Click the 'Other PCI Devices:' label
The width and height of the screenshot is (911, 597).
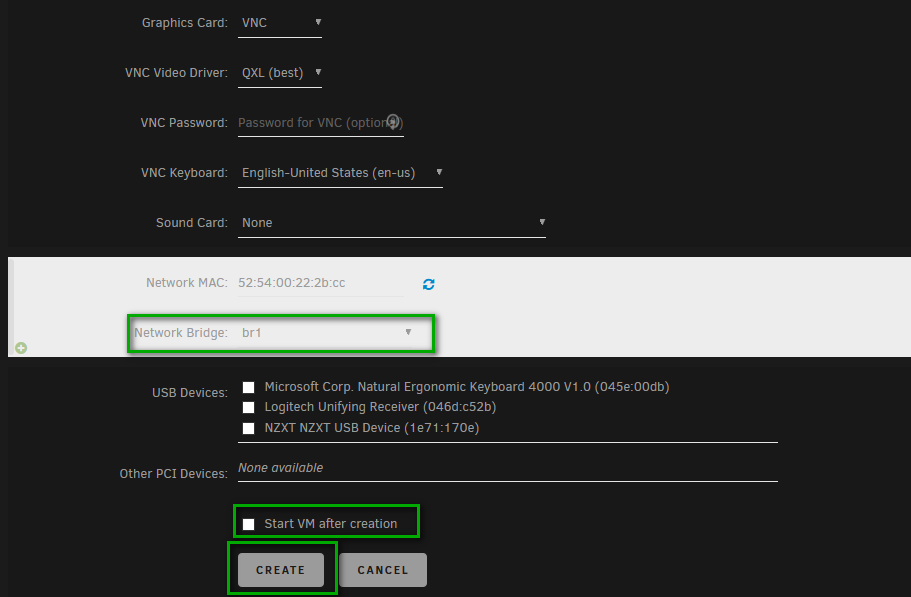coord(174,474)
